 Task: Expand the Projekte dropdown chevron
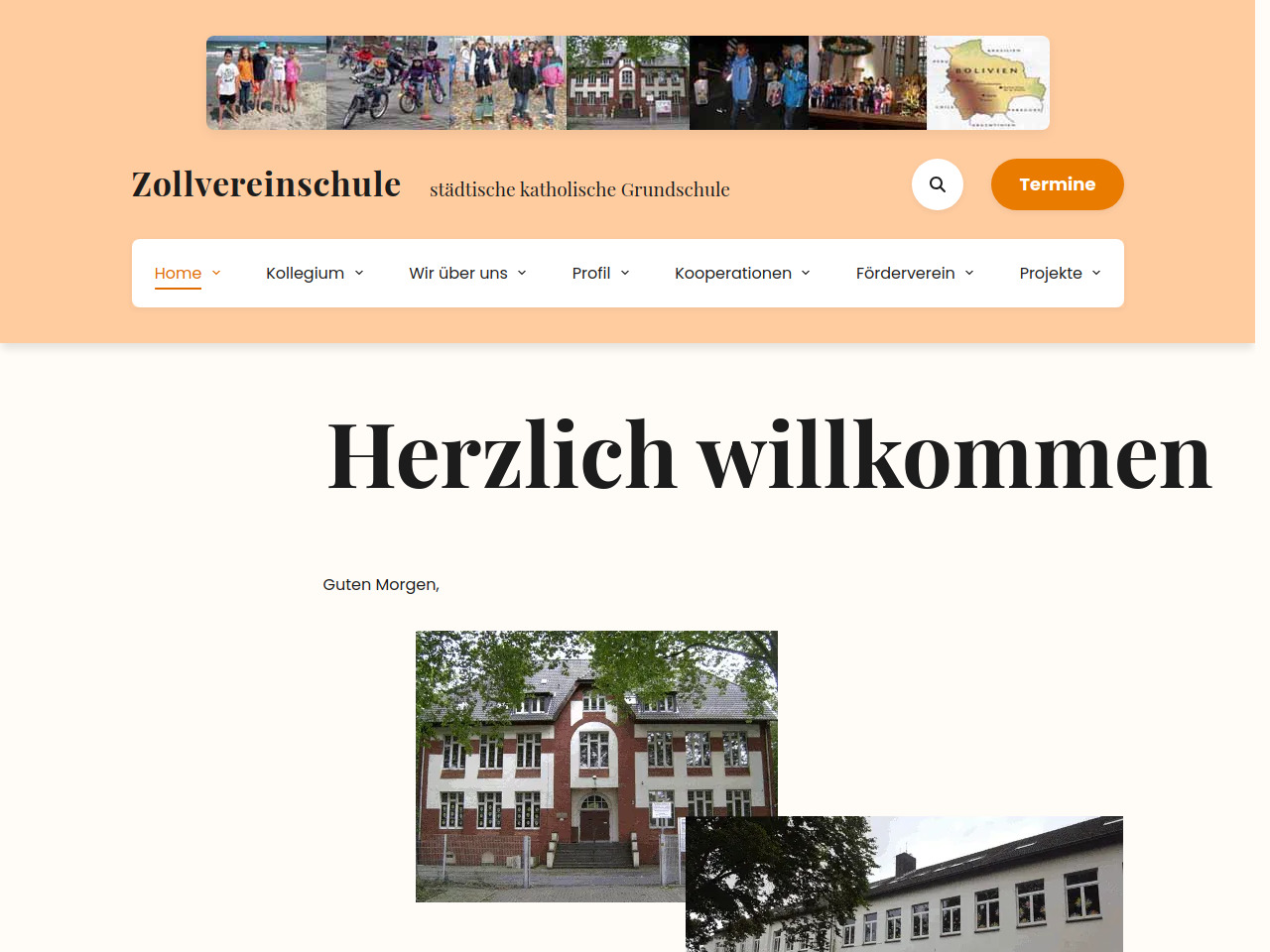1096,273
